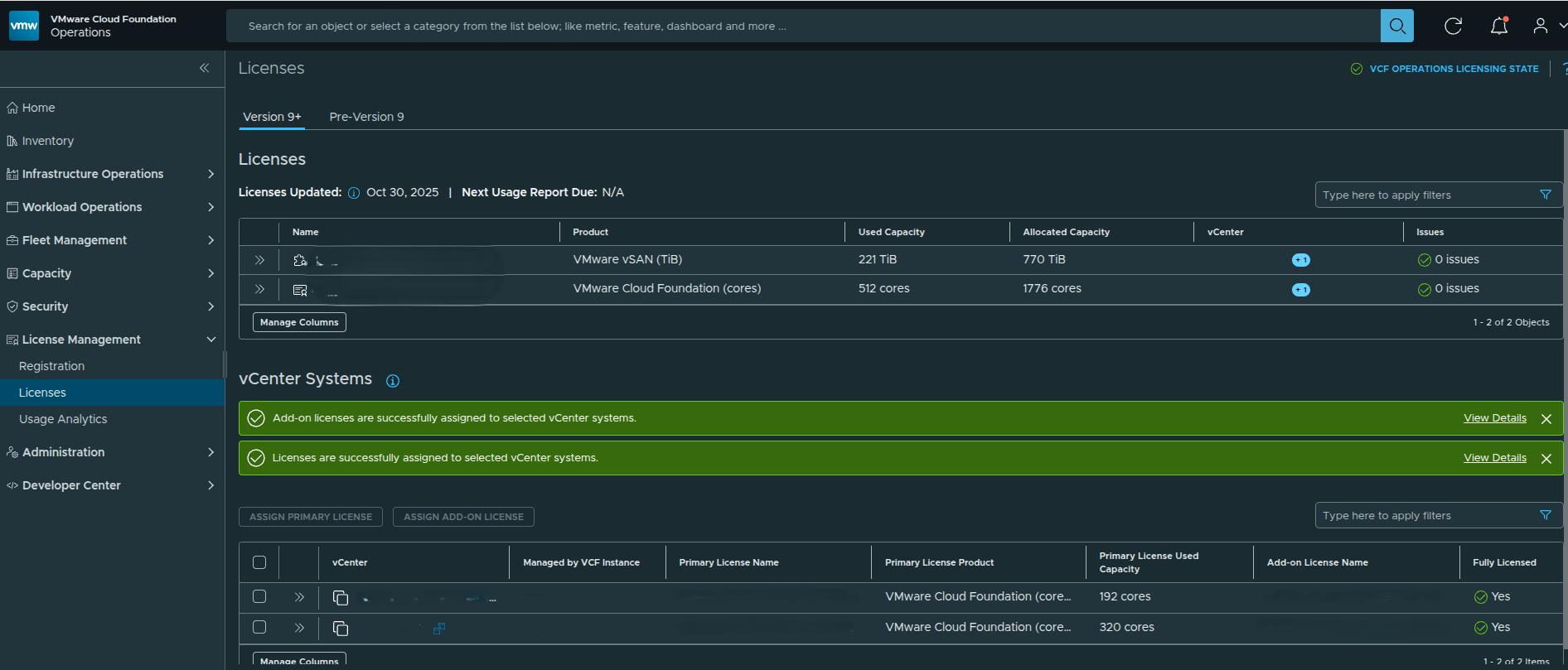Viewport: 1568px width, 670px height.
Task: Collapse the left navigation sidebar
Action: pyautogui.click(x=204, y=68)
